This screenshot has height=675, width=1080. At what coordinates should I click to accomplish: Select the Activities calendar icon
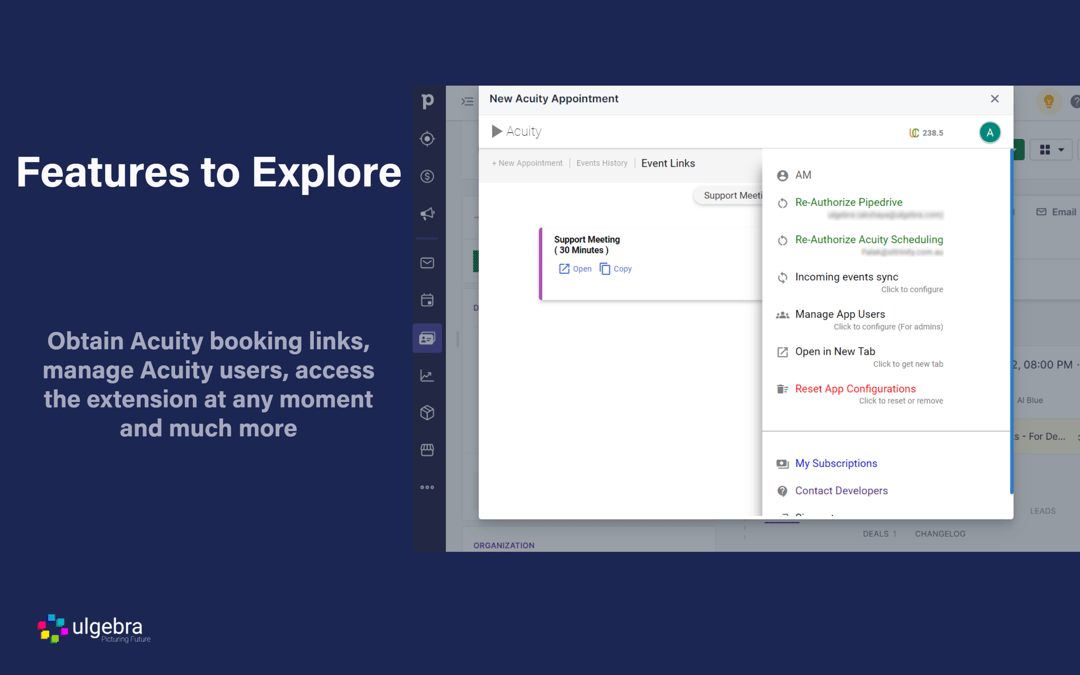click(427, 299)
